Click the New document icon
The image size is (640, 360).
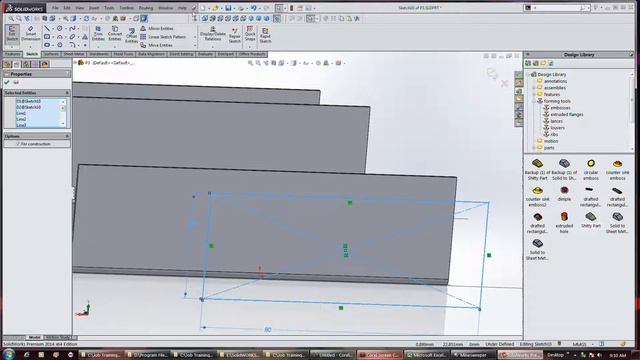tap(203, 8)
